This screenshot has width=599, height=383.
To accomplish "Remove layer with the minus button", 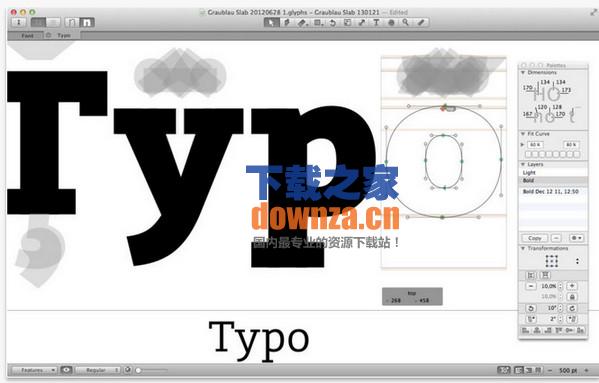I will pyautogui.click(x=556, y=238).
